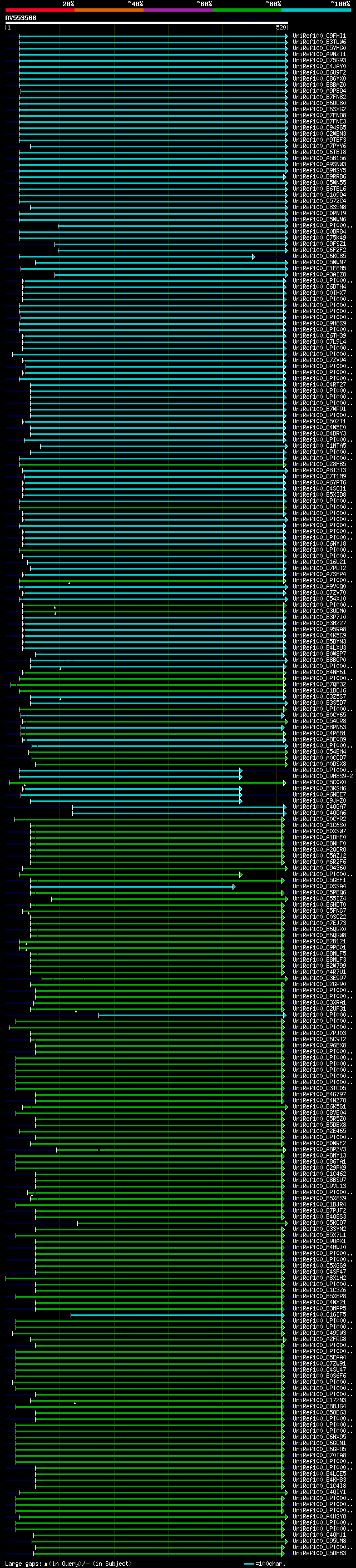Image resolution: width=356 pixels, height=1568 pixels.
Task: Click entry UniRef100_C1E8M5
Action: click(319, 269)
